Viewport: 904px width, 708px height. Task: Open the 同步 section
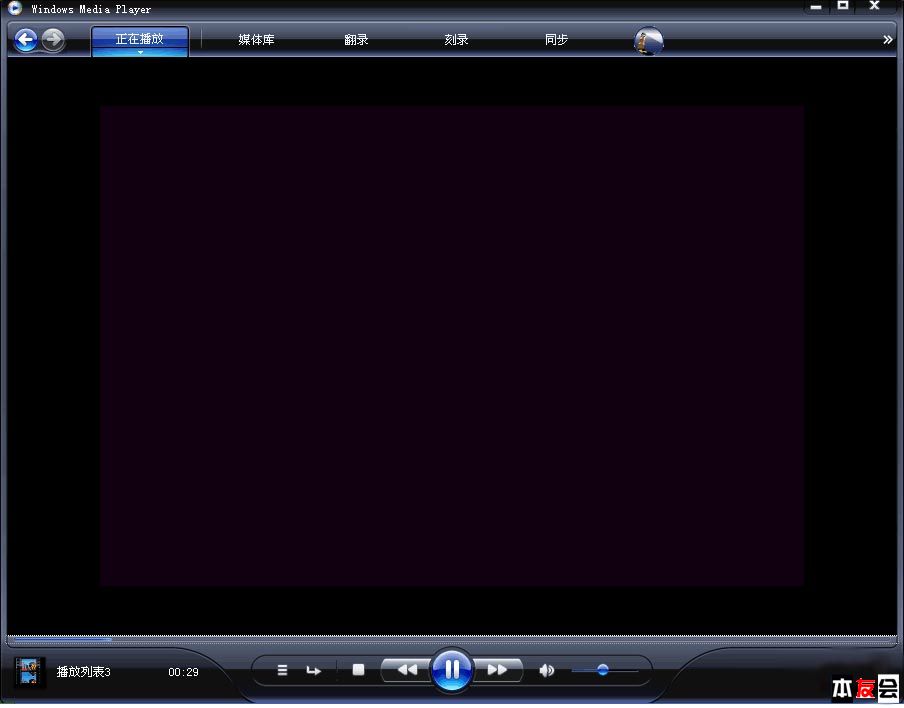(x=556, y=40)
